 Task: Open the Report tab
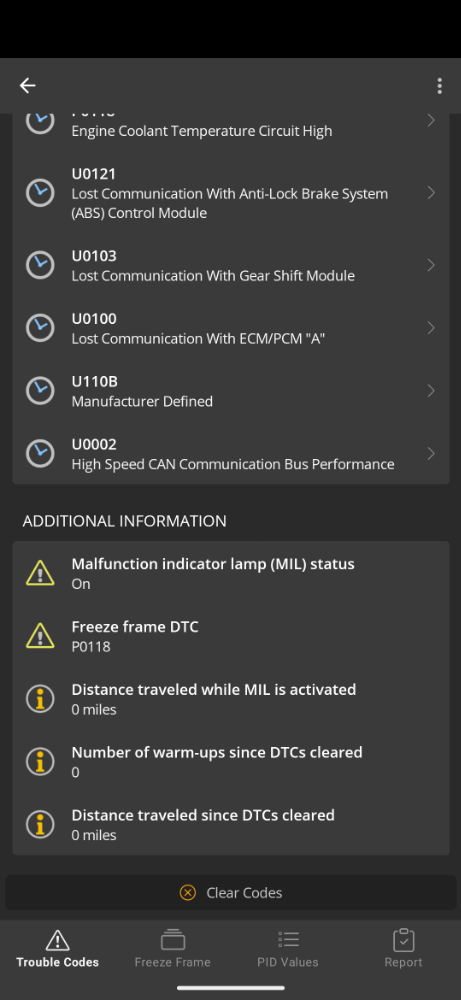(x=403, y=948)
